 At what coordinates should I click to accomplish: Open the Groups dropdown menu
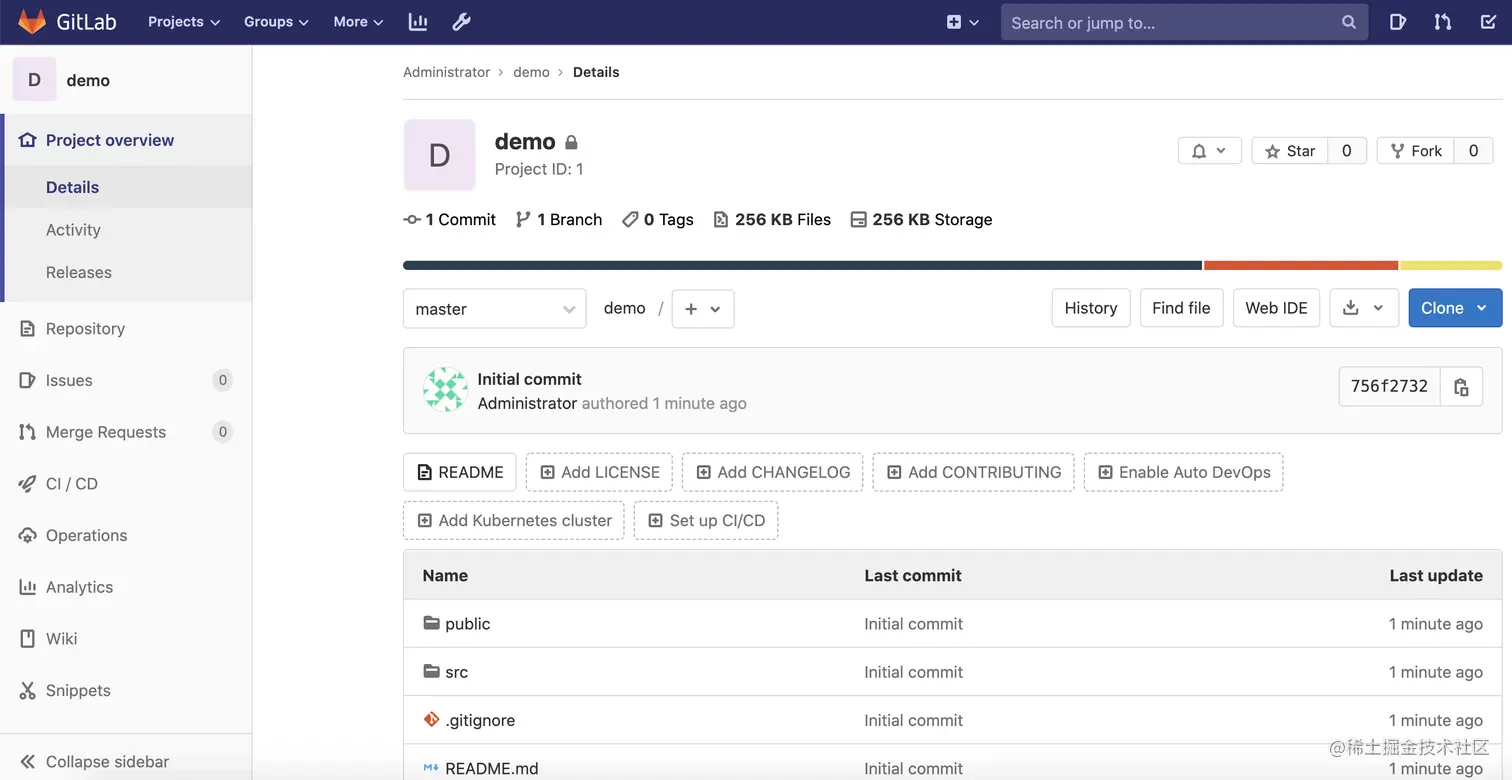[276, 22]
